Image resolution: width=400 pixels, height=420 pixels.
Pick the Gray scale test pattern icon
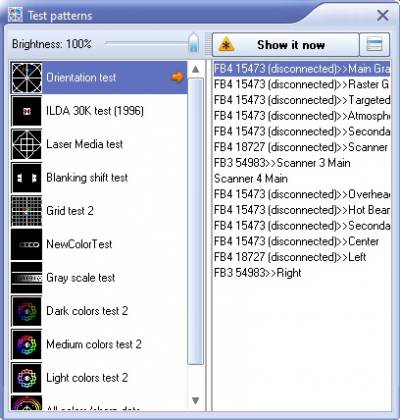tap(27, 278)
